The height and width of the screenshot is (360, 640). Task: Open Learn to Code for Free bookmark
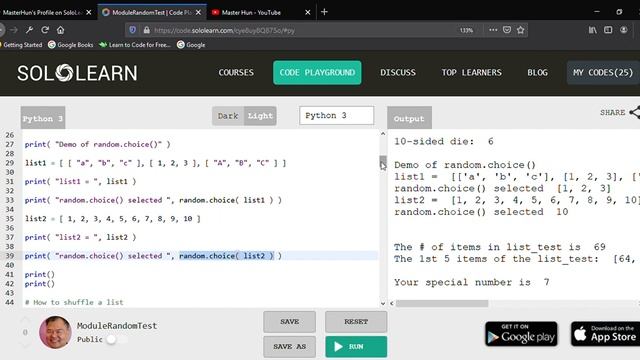[x=135, y=45]
